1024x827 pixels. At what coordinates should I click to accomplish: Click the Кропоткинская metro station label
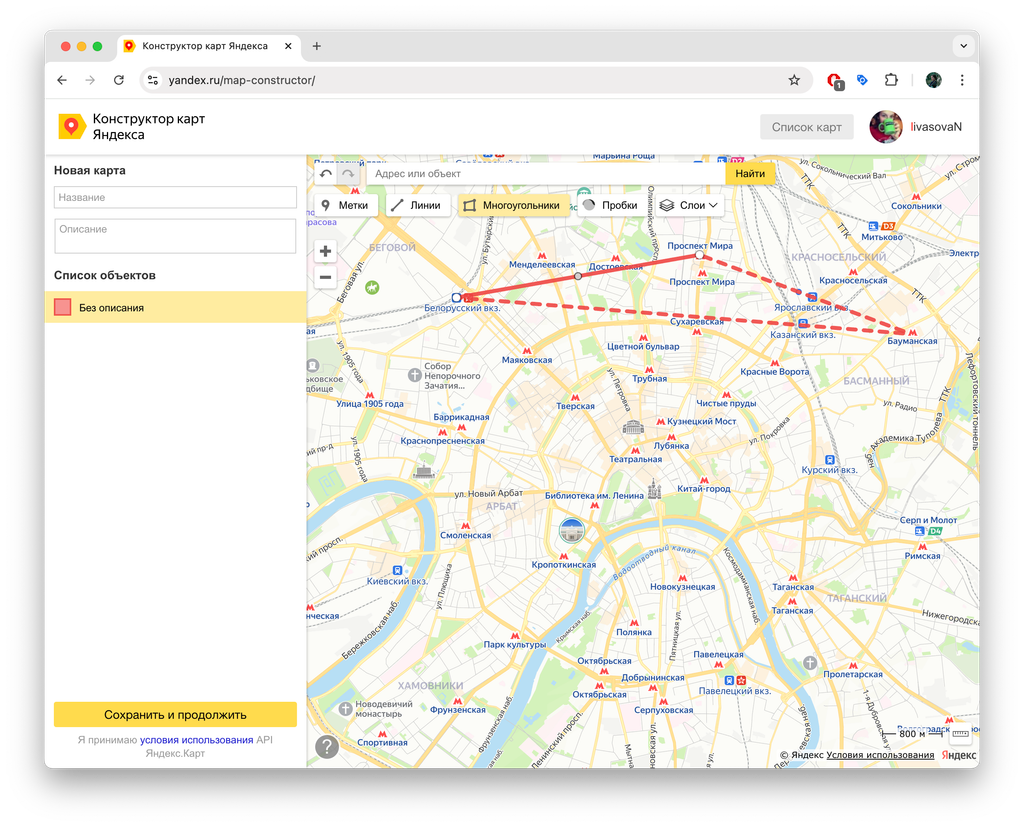pyautogui.click(x=564, y=565)
